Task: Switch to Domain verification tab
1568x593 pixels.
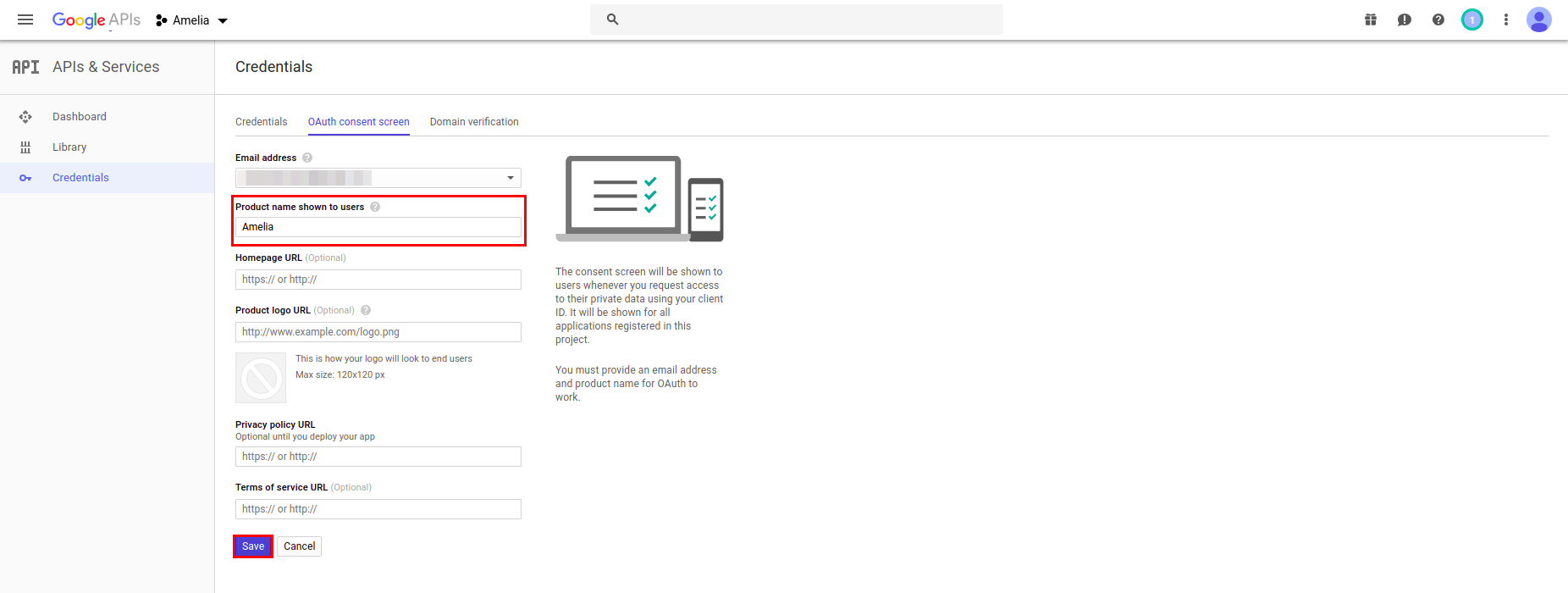Action: tap(474, 122)
